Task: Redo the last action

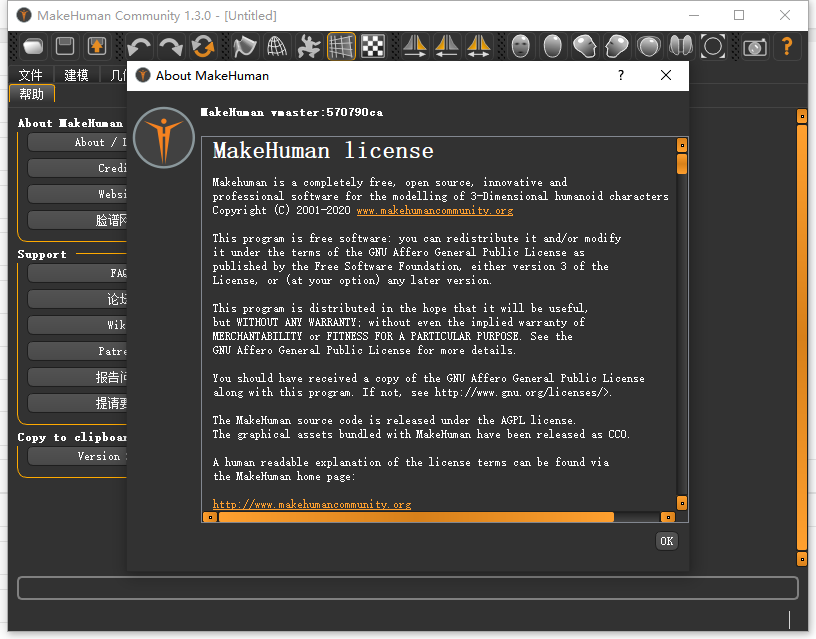Action: click(171, 46)
